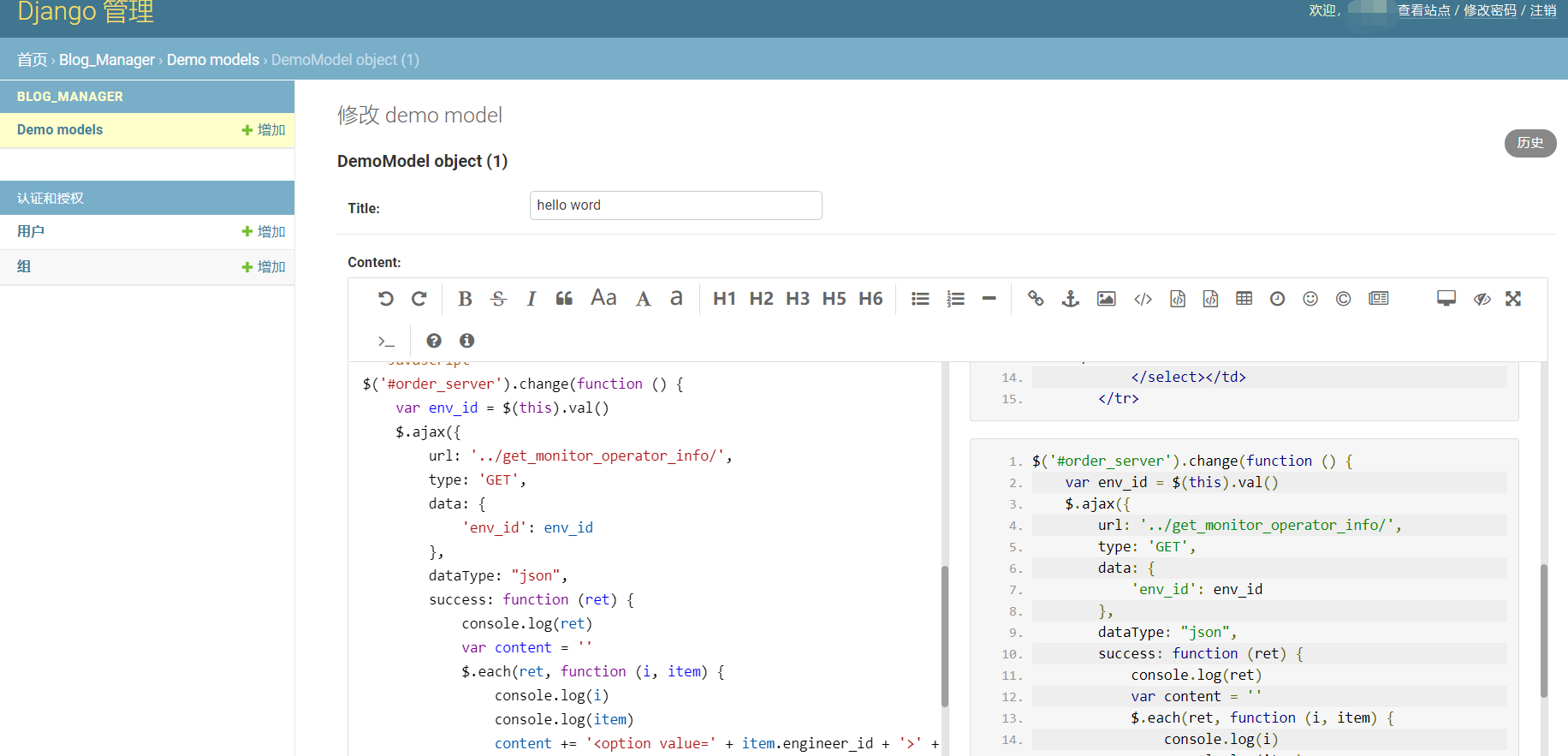Click the undo icon in editor toolbar

[x=386, y=299]
